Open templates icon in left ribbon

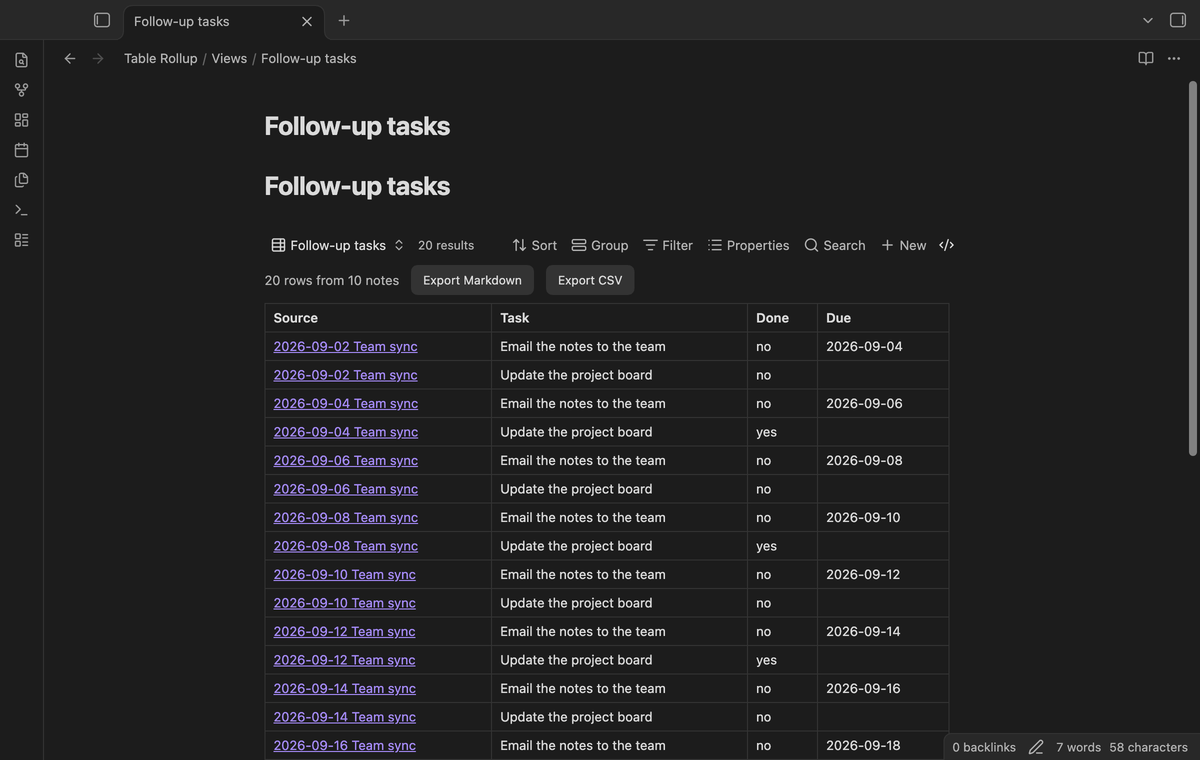(21, 180)
